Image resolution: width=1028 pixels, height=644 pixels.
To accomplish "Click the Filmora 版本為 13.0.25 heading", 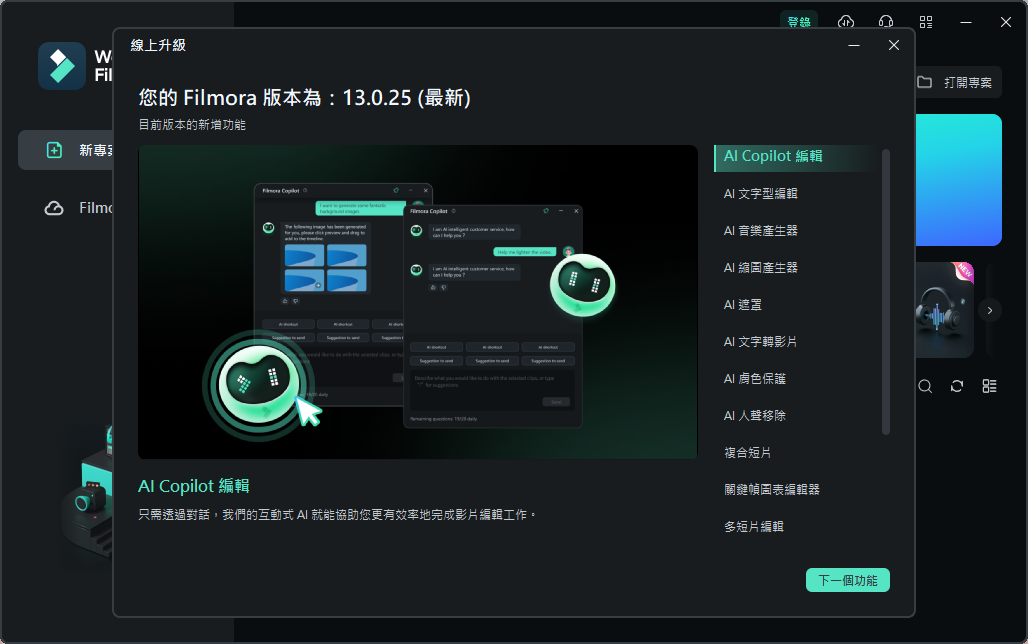I will click(304, 98).
